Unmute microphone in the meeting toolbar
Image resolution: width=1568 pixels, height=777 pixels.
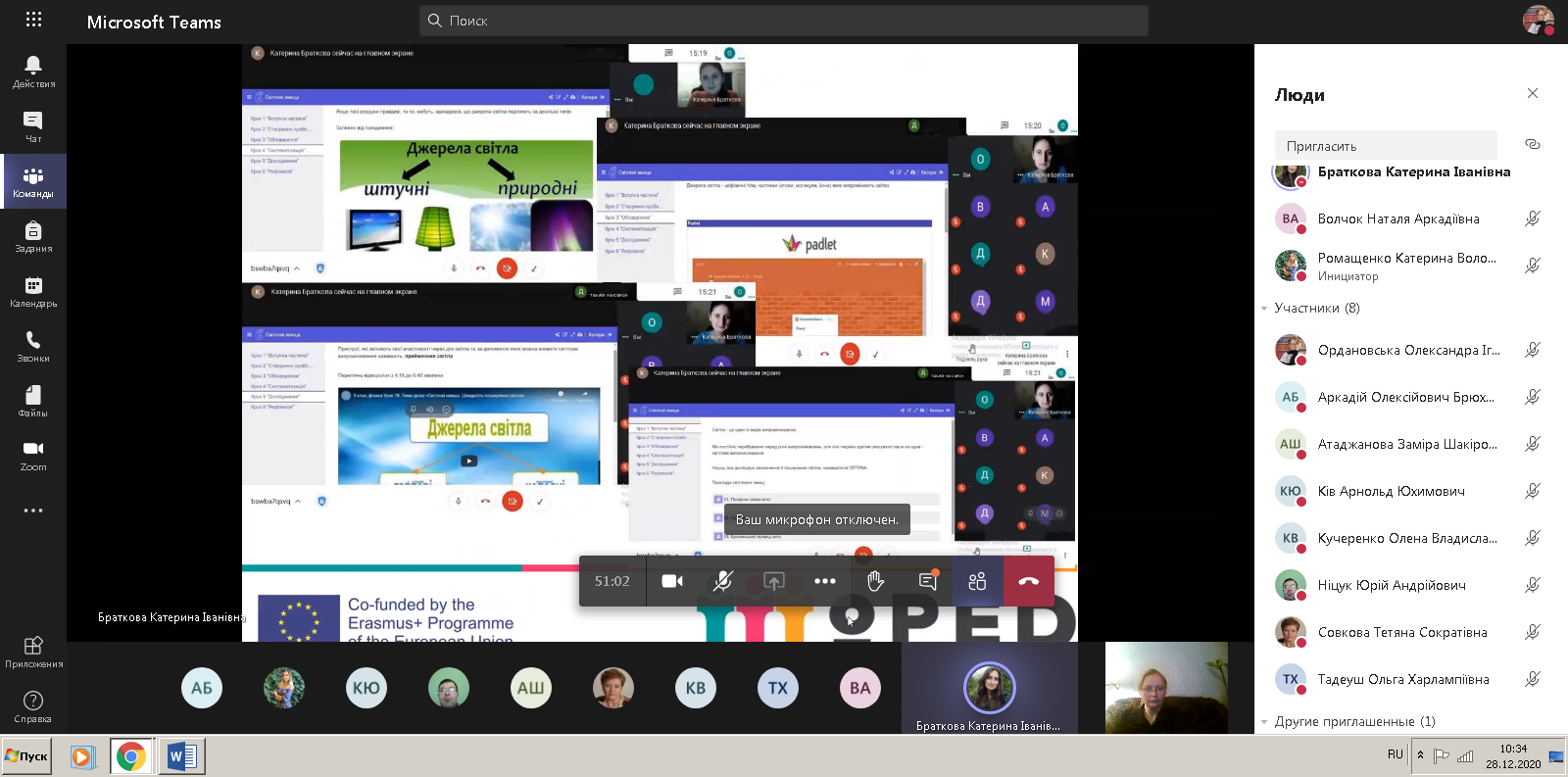pos(722,581)
